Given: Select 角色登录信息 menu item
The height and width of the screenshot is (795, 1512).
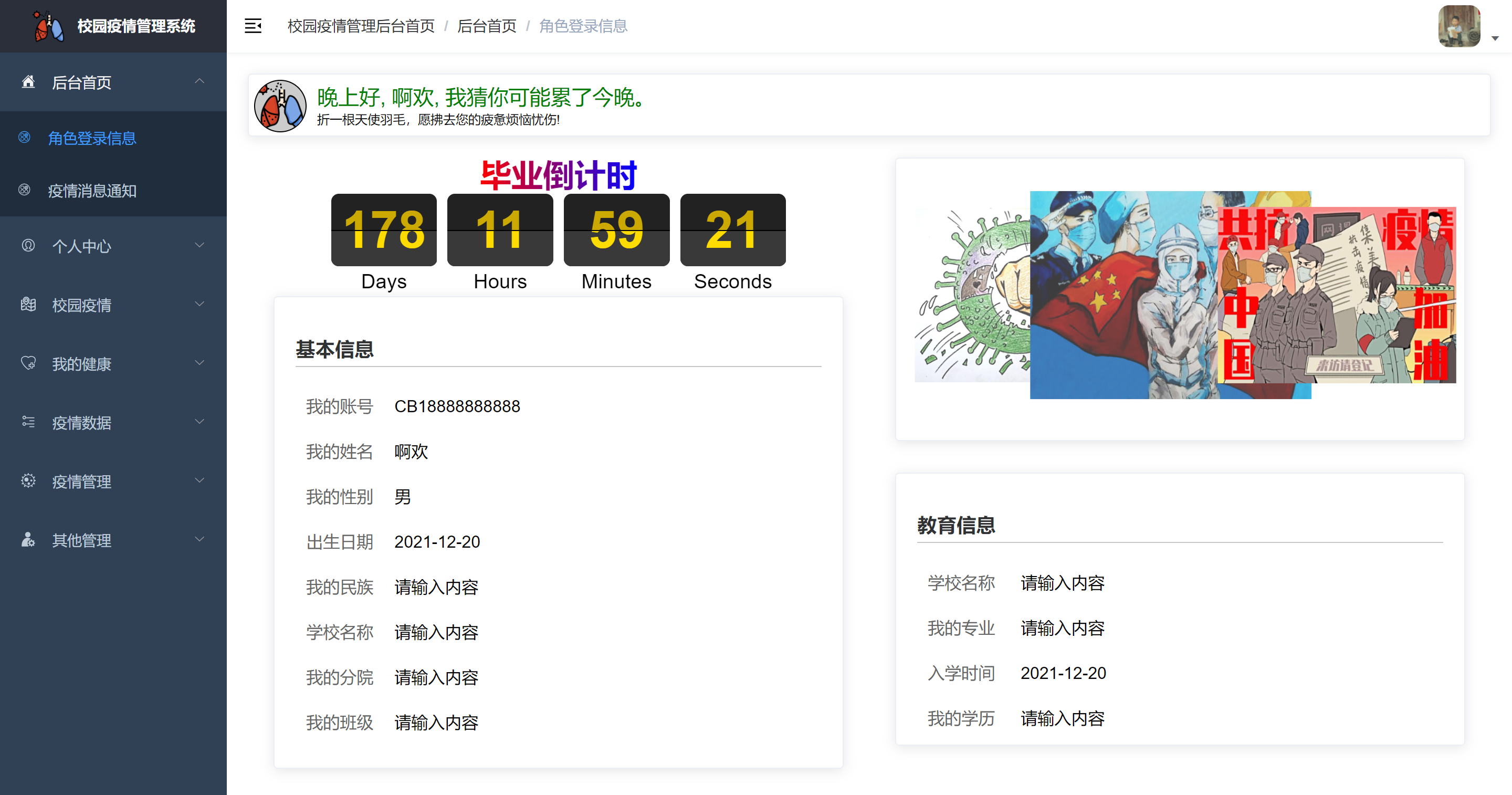Looking at the screenshot, I should coord(92,138).
